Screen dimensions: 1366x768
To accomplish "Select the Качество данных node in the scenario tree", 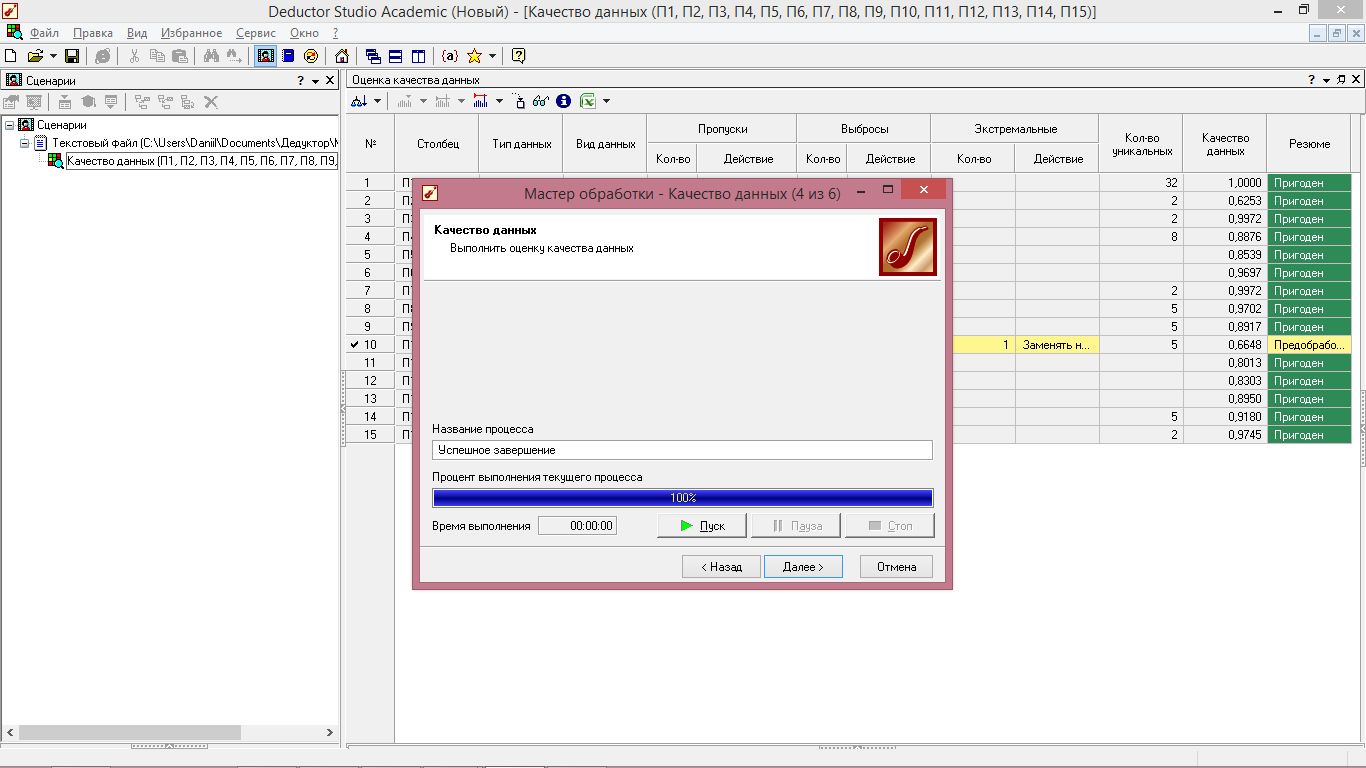I will (x=202, y=161).
